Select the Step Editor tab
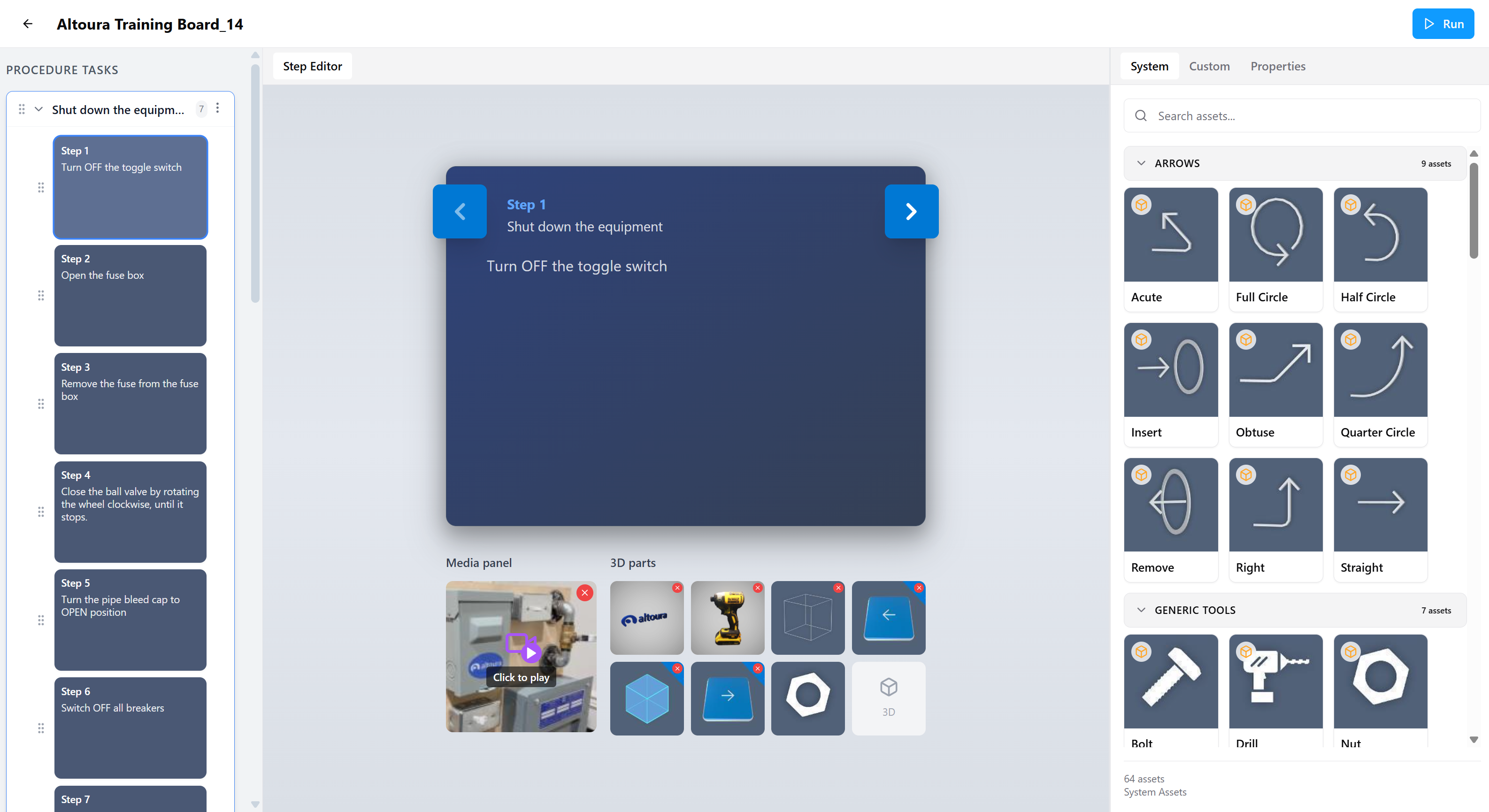 312,66
